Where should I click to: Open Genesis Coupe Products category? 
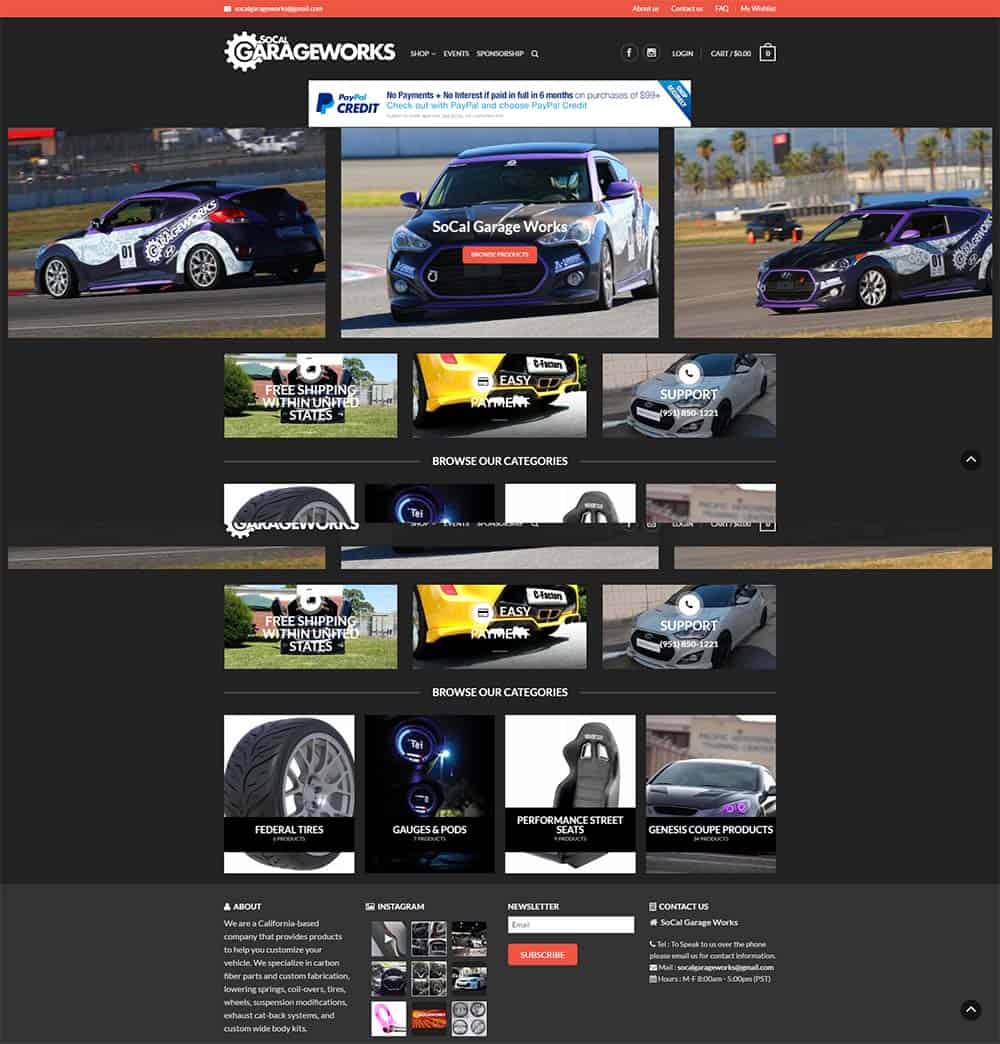[710, 794]
